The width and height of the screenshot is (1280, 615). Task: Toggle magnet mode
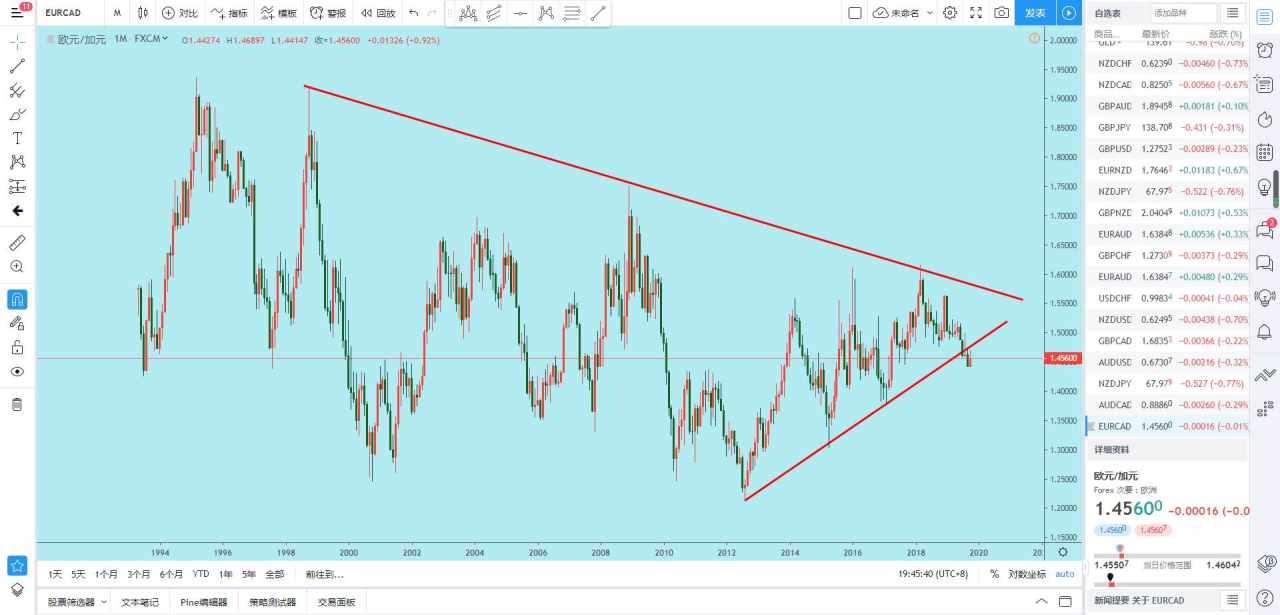pos(17,299)
